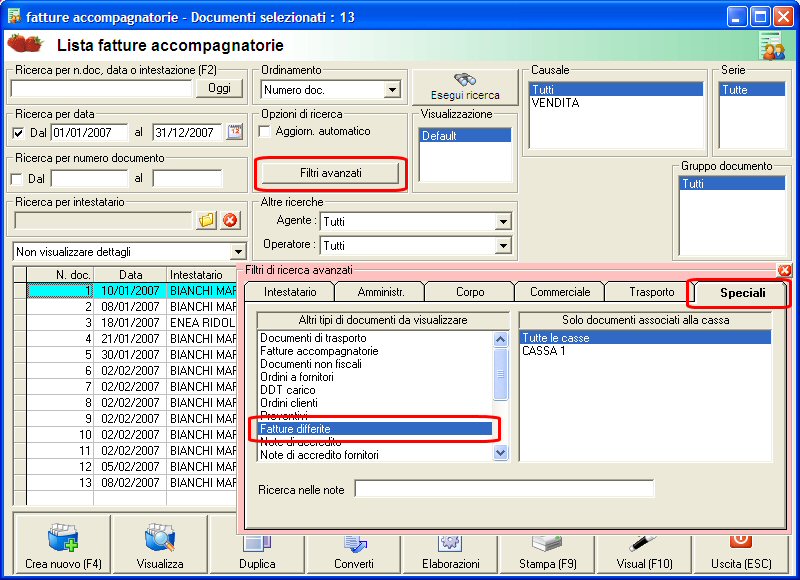Screen dimensions: 800x580
Task: Click the end date field 31/12/2007
Action: pyautogui.click(x=187, y=133)
